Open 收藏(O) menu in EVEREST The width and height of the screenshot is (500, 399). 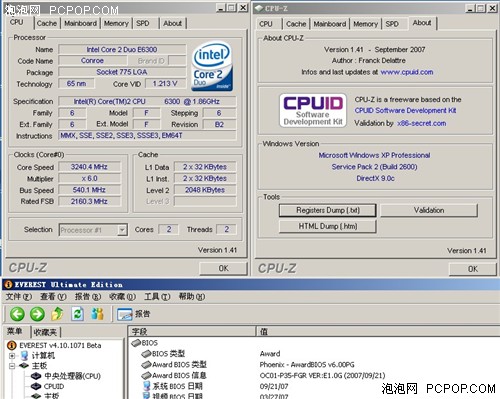pos(122,296)
